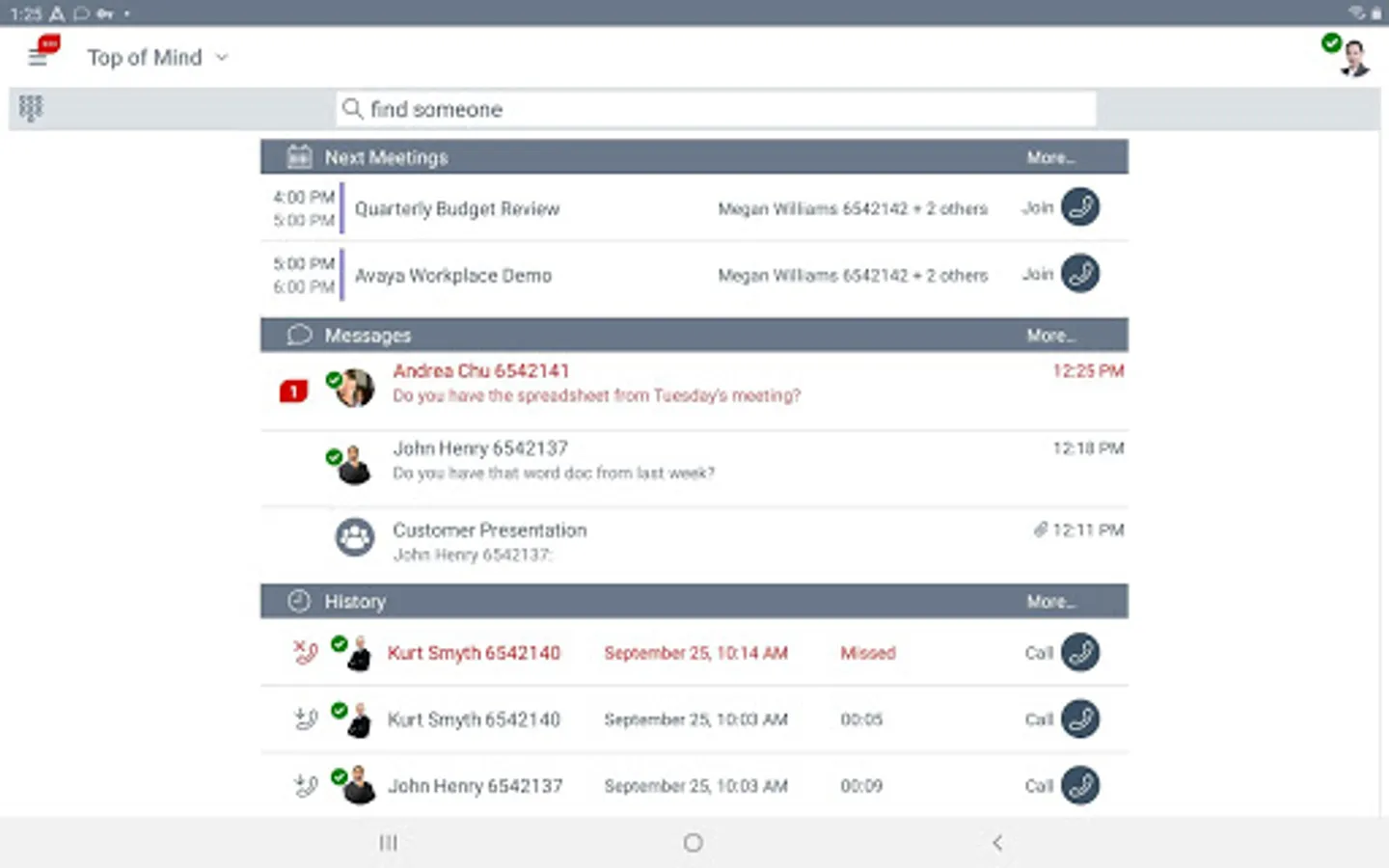Join Quarterly Budget Review via call icon
The height and width of the screenshot is (868, 1389).
1080,206
